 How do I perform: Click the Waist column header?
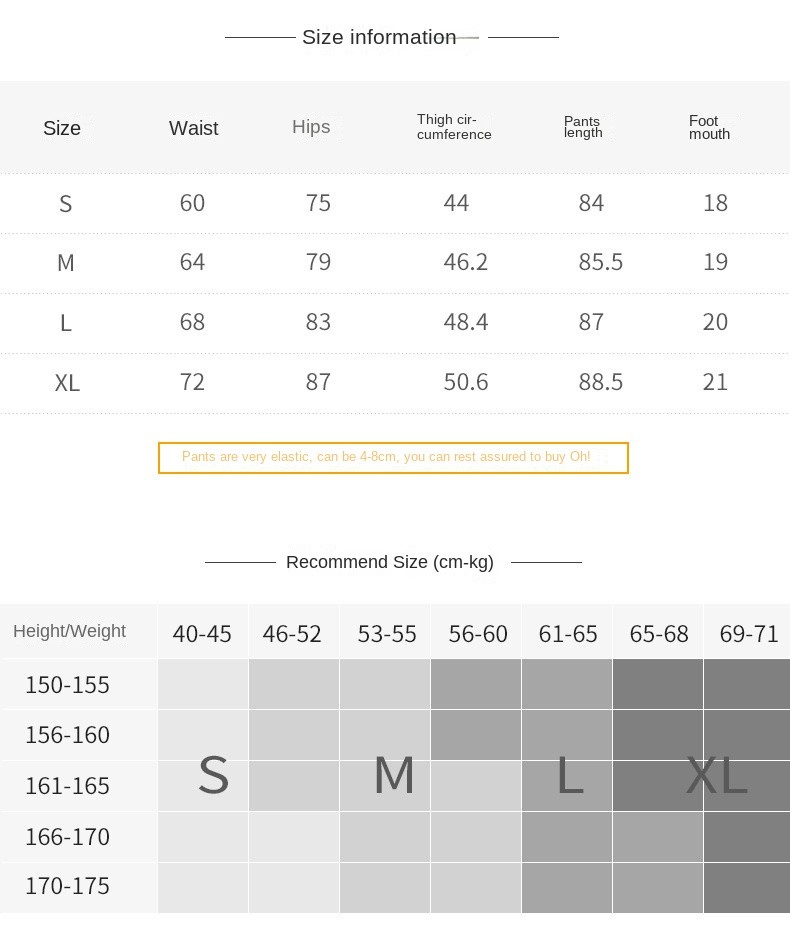[193, 128]
